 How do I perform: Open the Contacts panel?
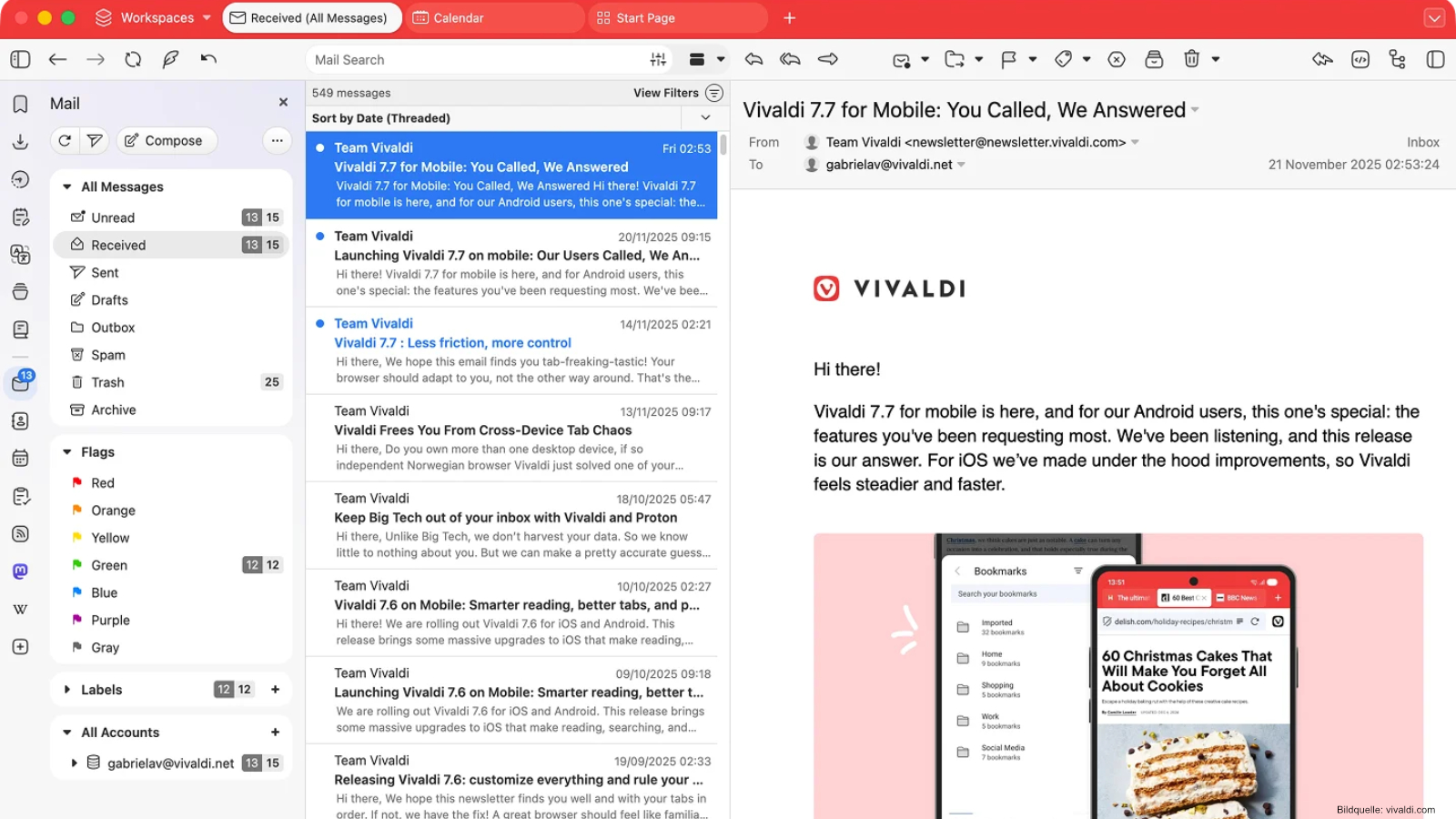click(20, 421)
